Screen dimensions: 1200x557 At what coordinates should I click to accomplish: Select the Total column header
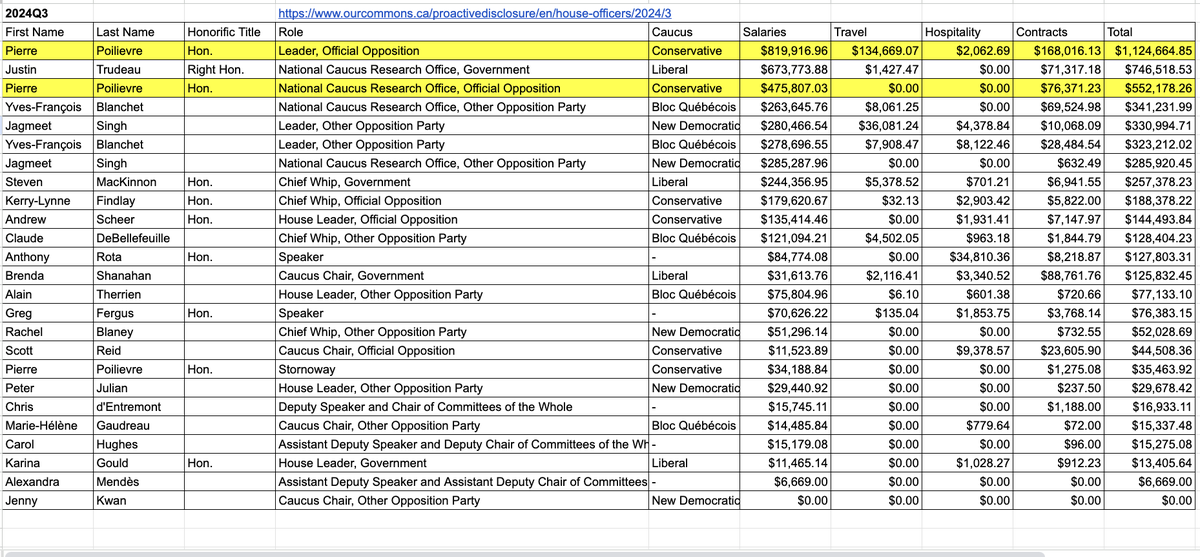tap(1150, 32)
